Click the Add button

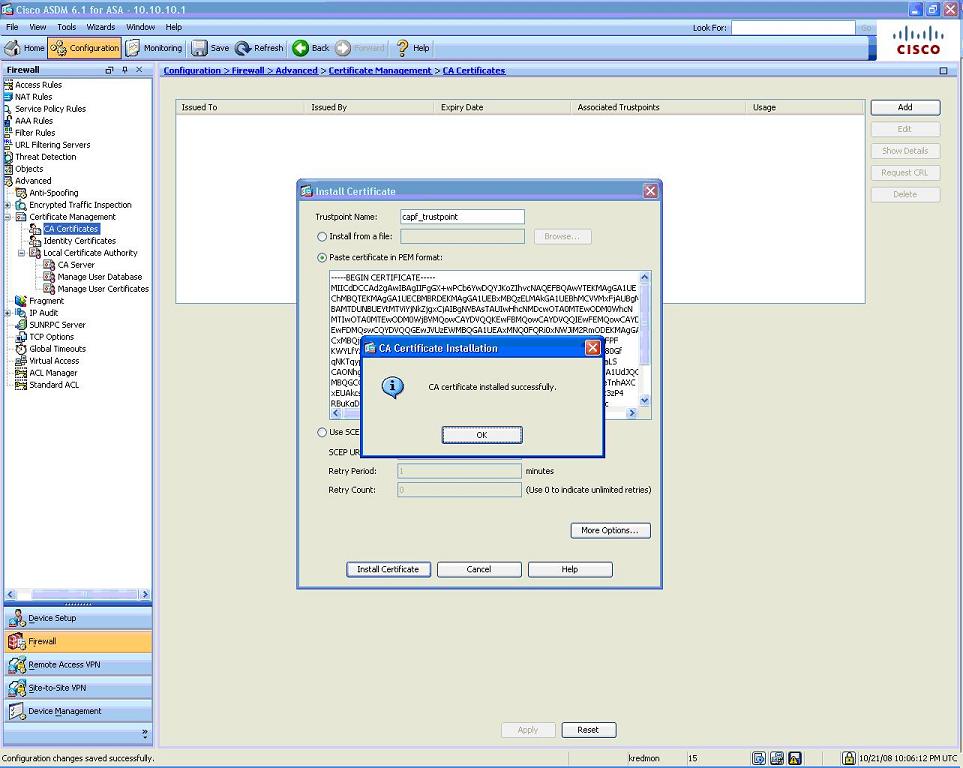[x=905, y=108]
